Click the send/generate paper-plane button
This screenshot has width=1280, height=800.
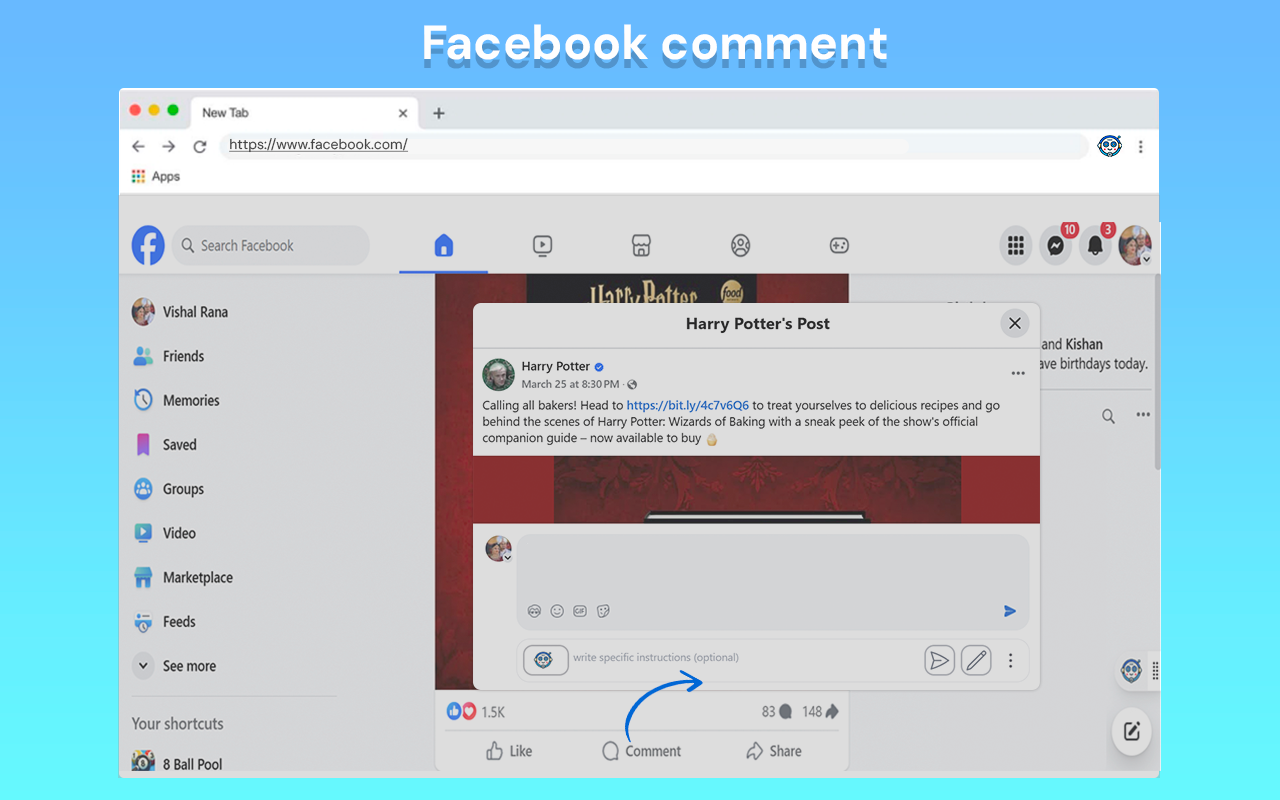click(x=939, y=660)
